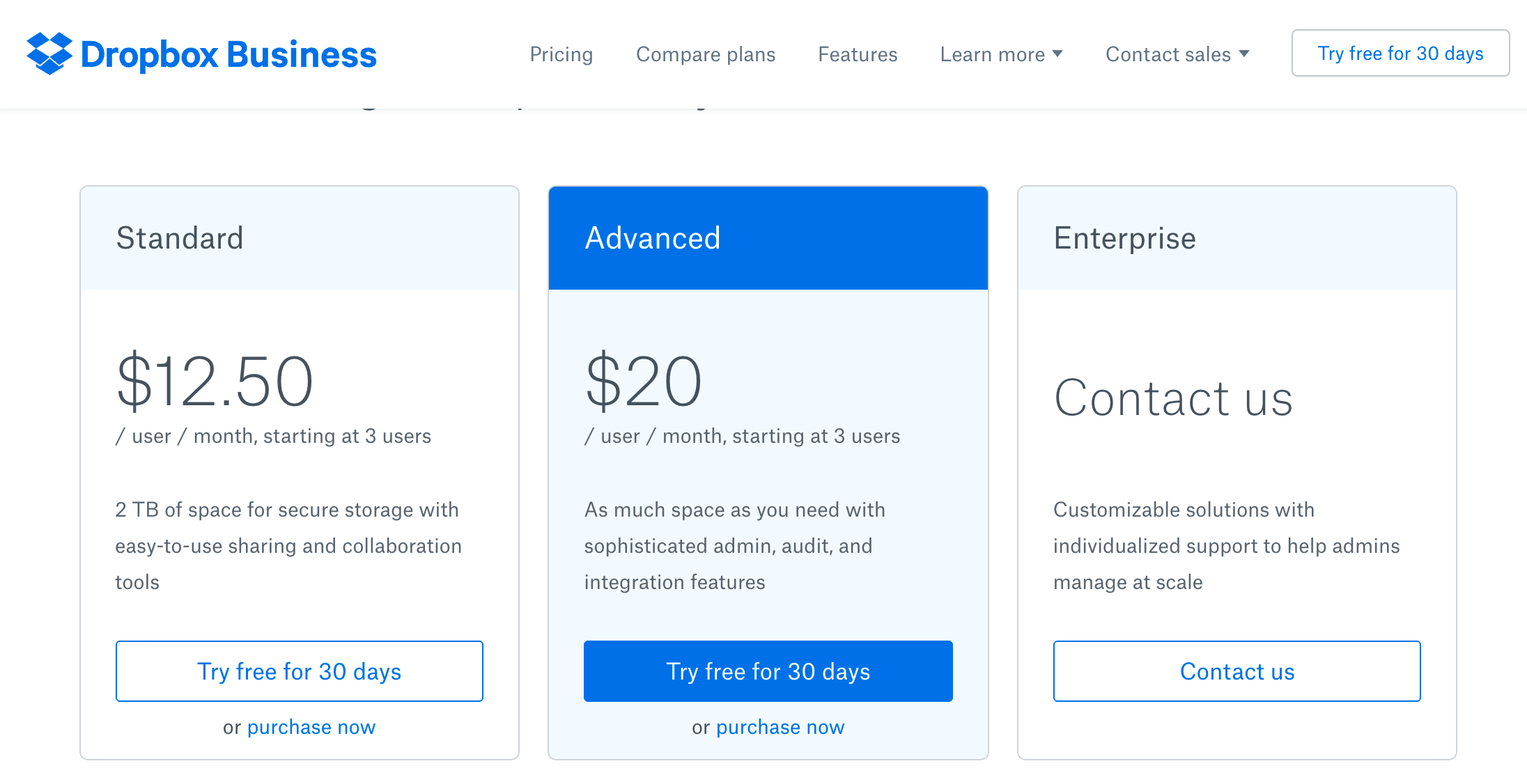Select the Advanced plan blue header
The image size is (1527, 784).
[x=653, y=238]
